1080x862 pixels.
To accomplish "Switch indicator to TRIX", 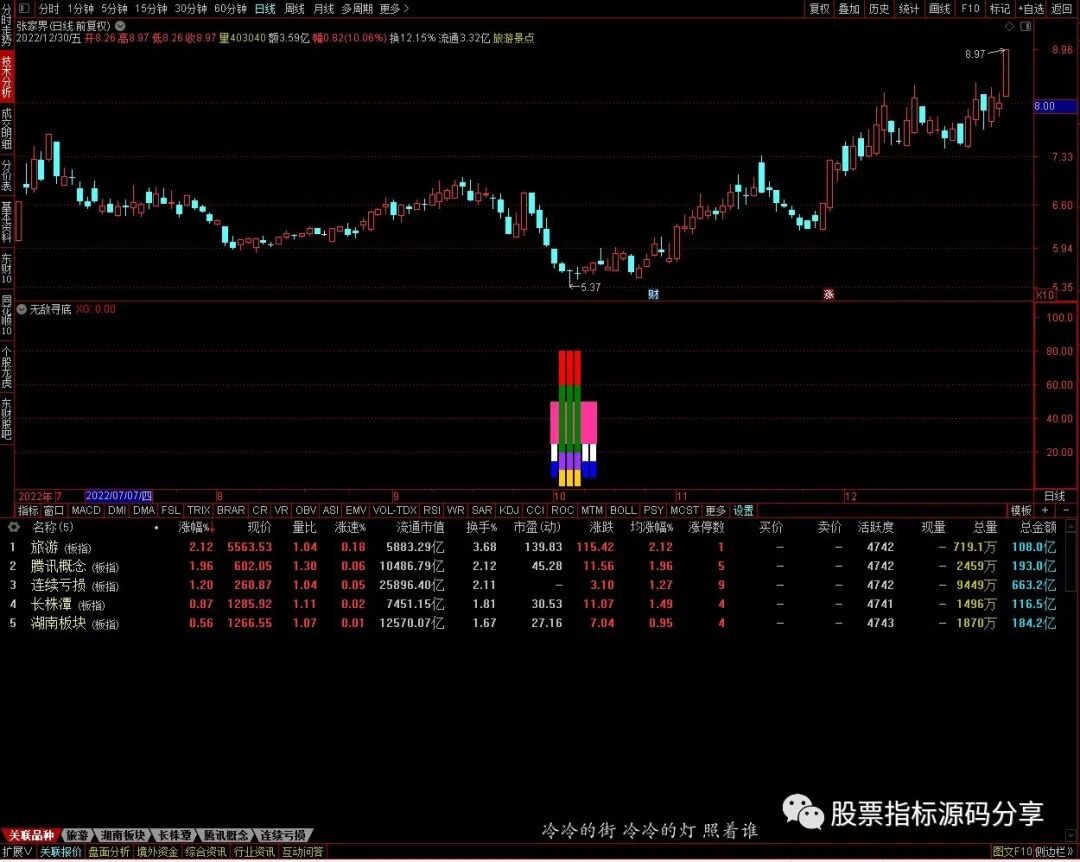I will [x=198, y=511].
